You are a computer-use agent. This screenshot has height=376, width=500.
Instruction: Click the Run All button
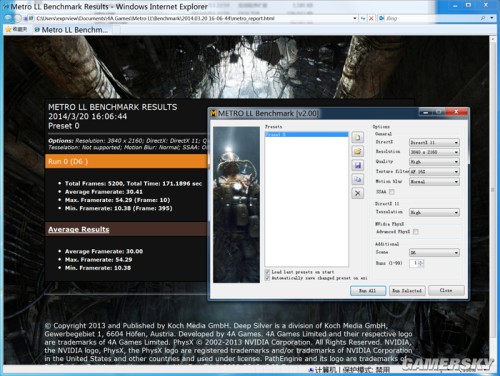click(368, 291)
